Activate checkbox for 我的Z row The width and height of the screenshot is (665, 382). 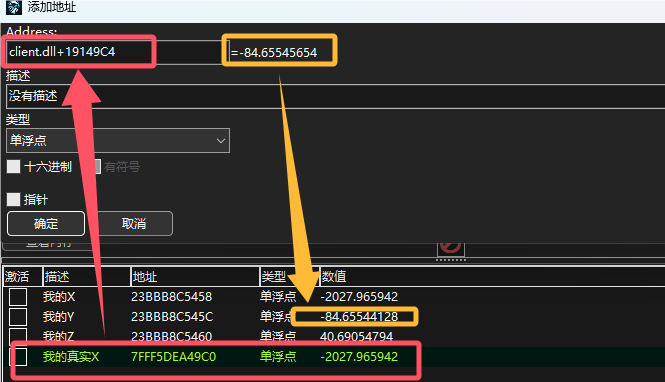coord(18,336)
